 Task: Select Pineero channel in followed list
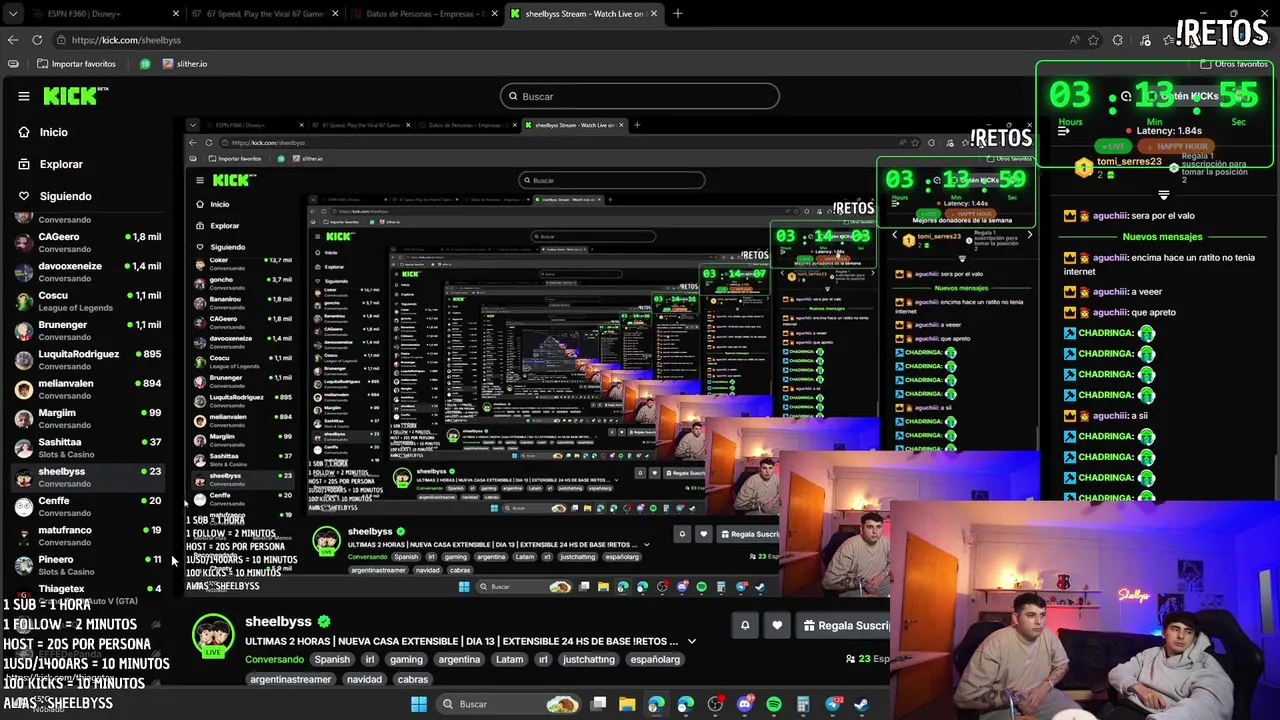[88, 565]
